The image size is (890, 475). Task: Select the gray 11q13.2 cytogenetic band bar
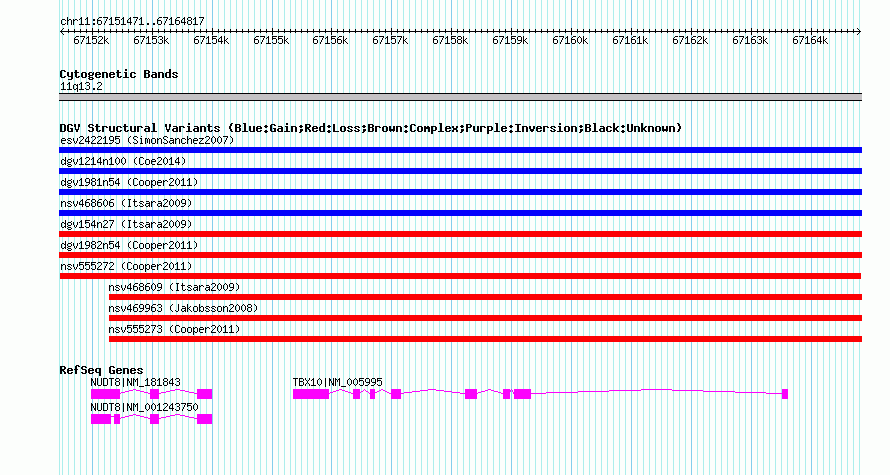[460, 98]
